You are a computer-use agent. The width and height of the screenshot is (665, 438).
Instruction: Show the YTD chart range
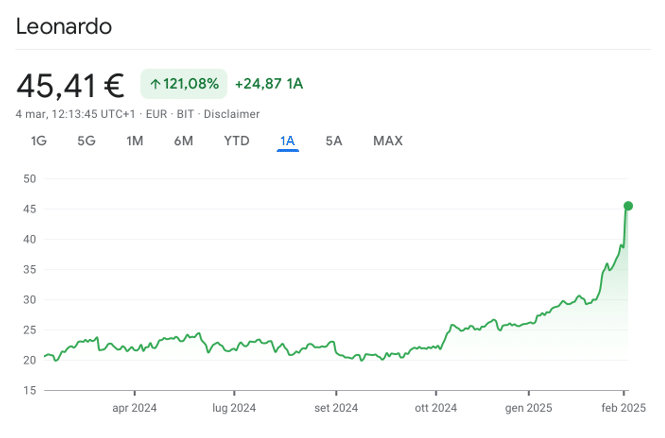pyautogui.click(x=237, y=141)
